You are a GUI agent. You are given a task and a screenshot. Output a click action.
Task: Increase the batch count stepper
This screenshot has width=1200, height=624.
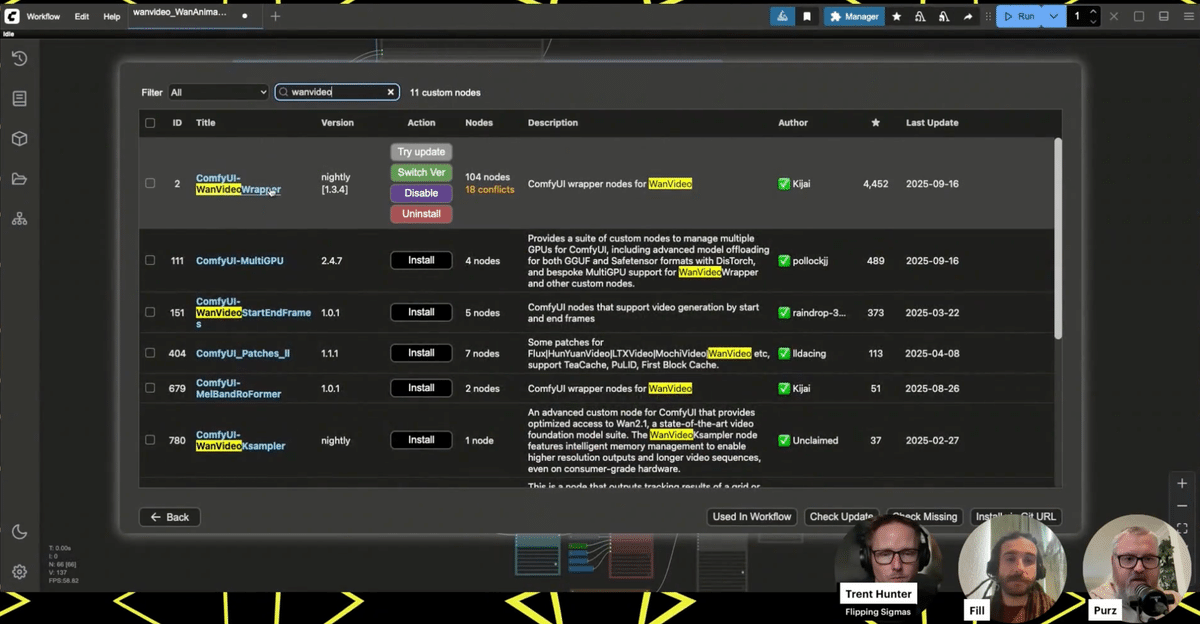(1093, 12)
